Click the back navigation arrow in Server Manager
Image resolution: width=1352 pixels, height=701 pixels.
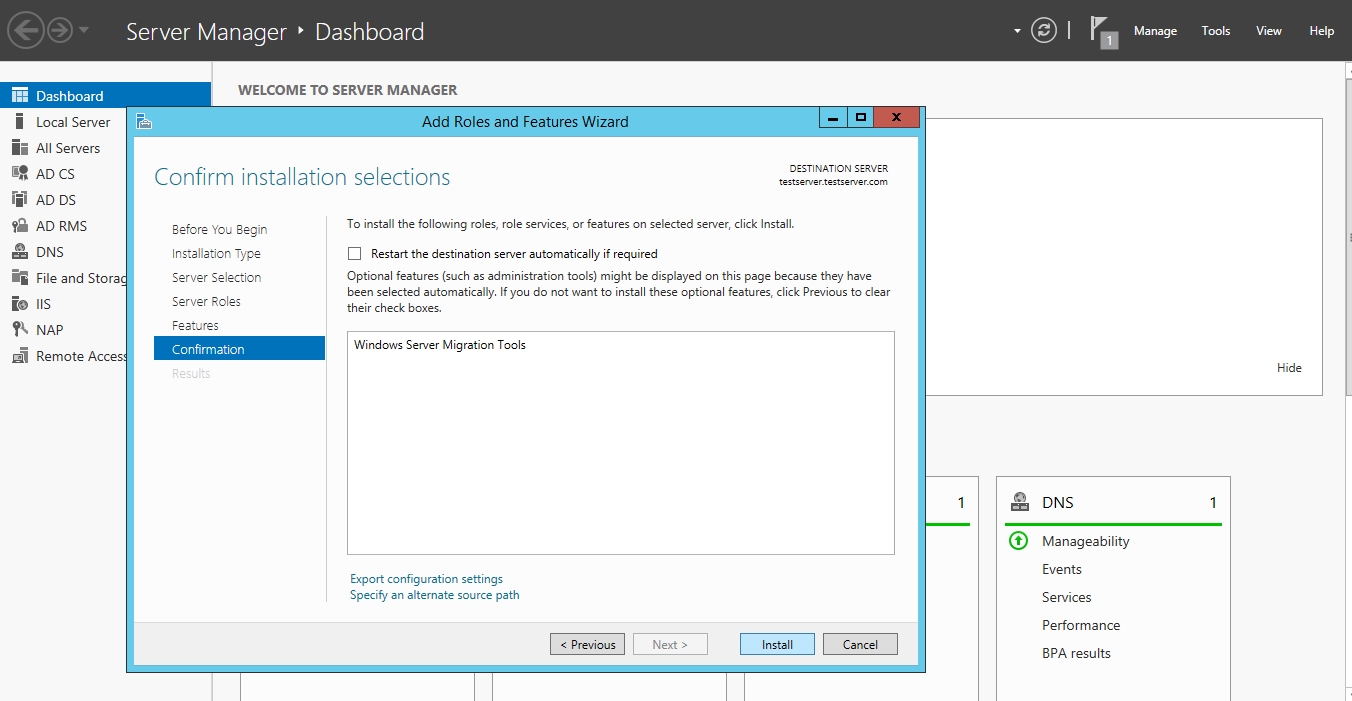point(26,30)
